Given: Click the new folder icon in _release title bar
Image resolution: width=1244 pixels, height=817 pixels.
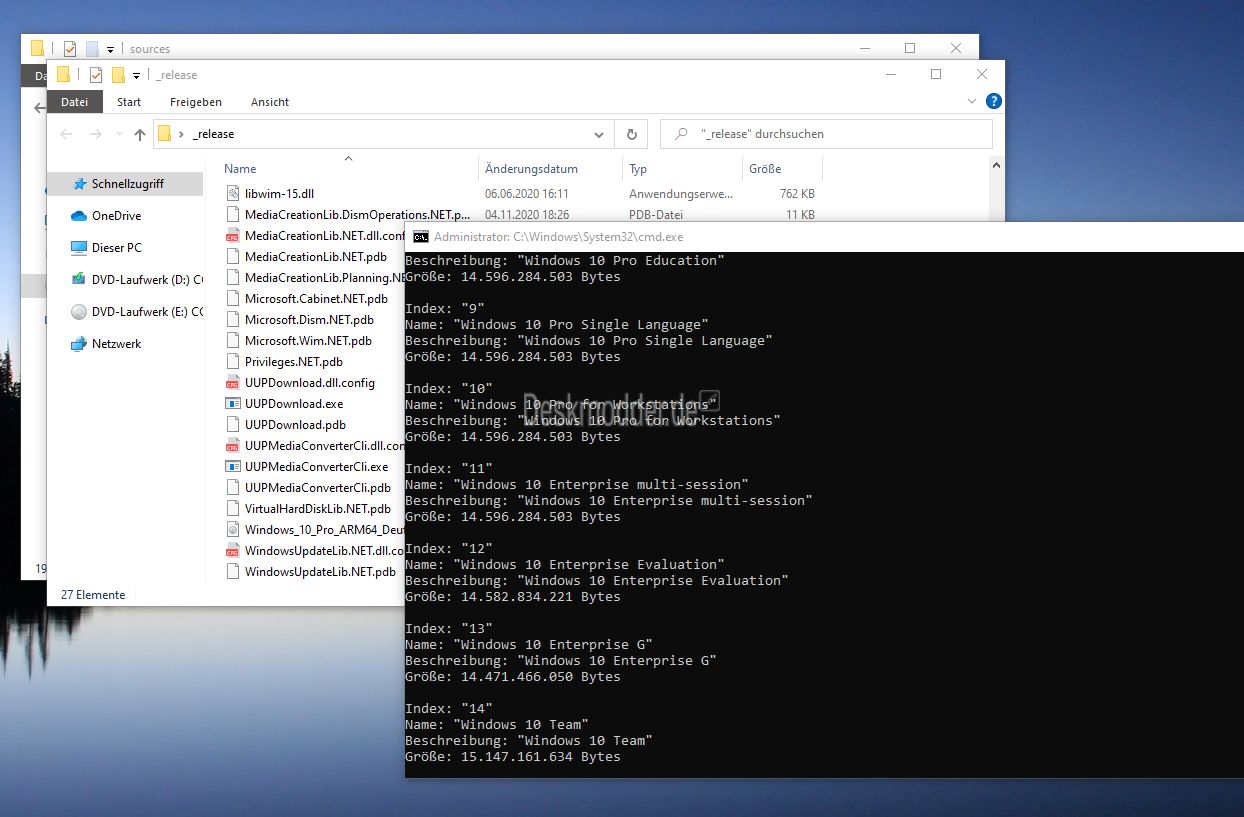Looking at the screenshot, I should pyautogui.click(x=118, y=75).
